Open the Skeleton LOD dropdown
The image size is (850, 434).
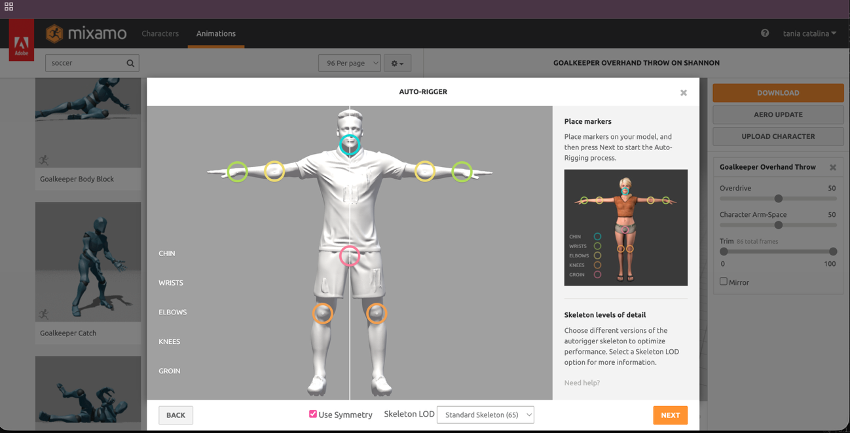tap(485, 415)
